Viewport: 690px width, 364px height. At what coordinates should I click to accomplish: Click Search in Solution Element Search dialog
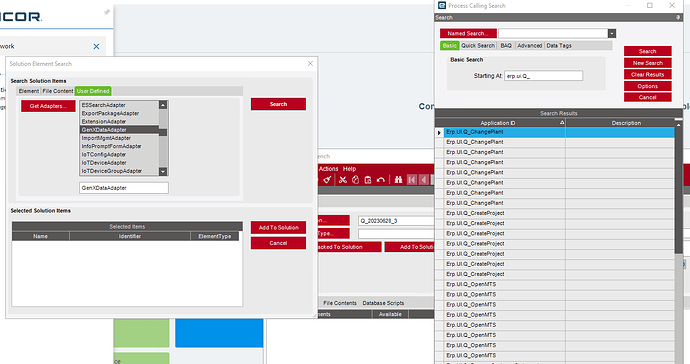click(x=278, y=104)
